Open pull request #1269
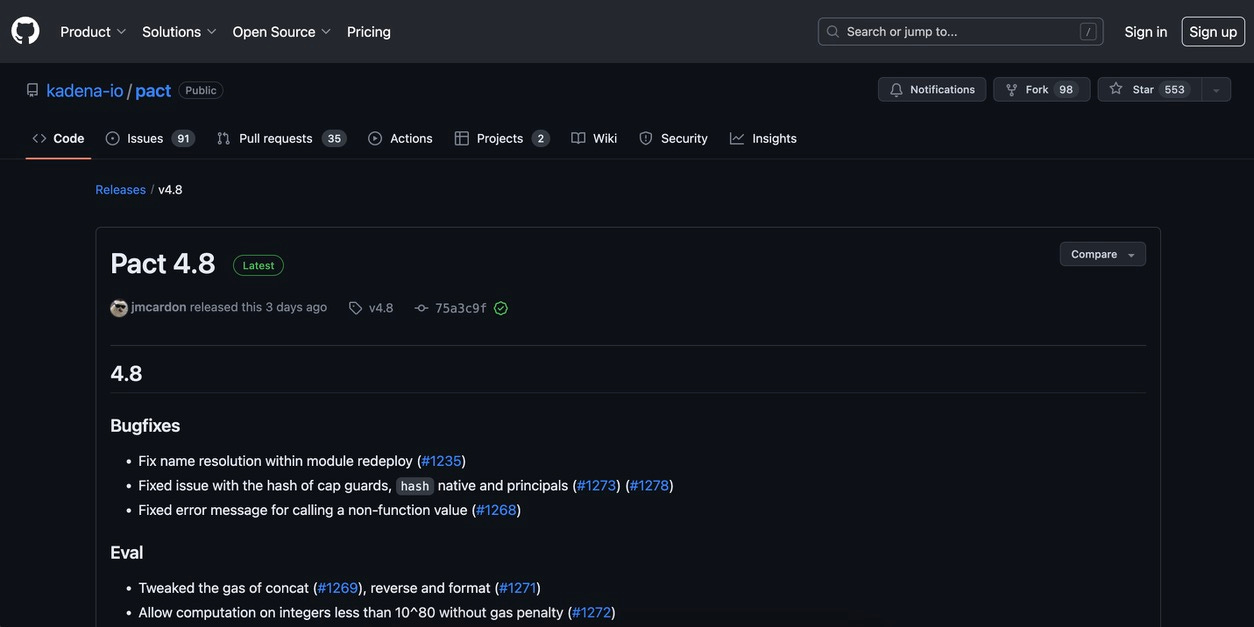This screenshot has width=1254, height=627. [x=338, y=588]
